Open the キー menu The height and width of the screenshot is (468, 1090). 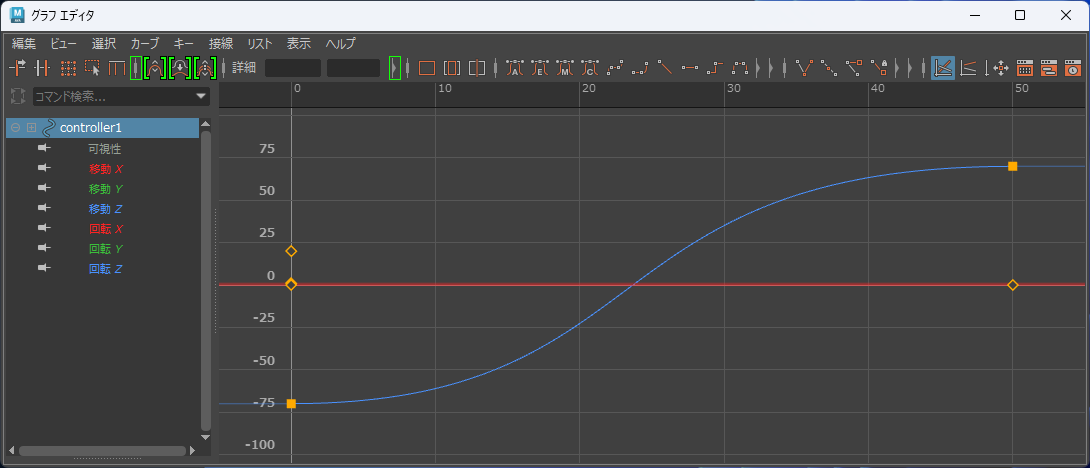(184, 43)
